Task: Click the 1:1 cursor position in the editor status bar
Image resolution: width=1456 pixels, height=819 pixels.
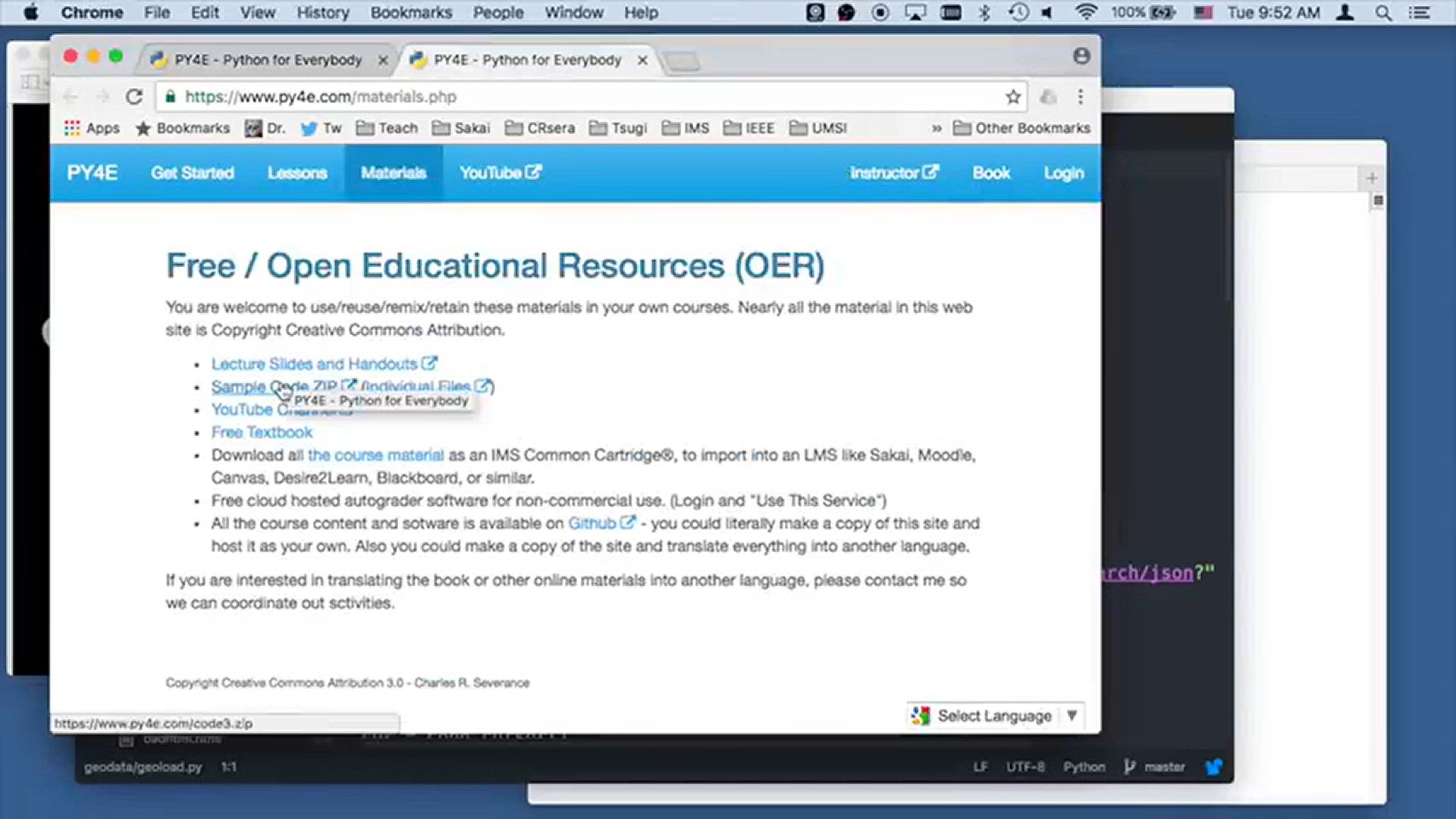Action: (x=229, y=767)
